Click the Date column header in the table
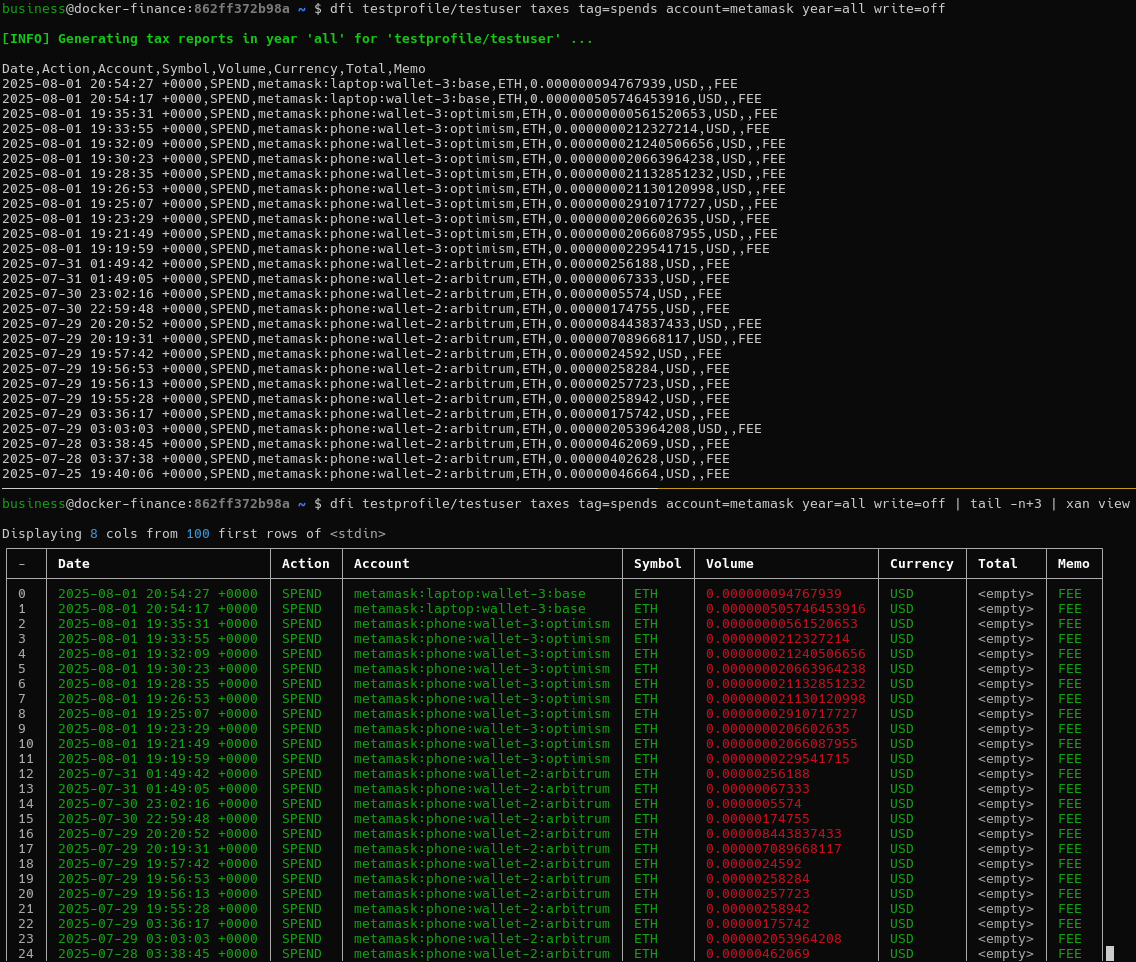1136x962 pixels. [x=74, y=564]
